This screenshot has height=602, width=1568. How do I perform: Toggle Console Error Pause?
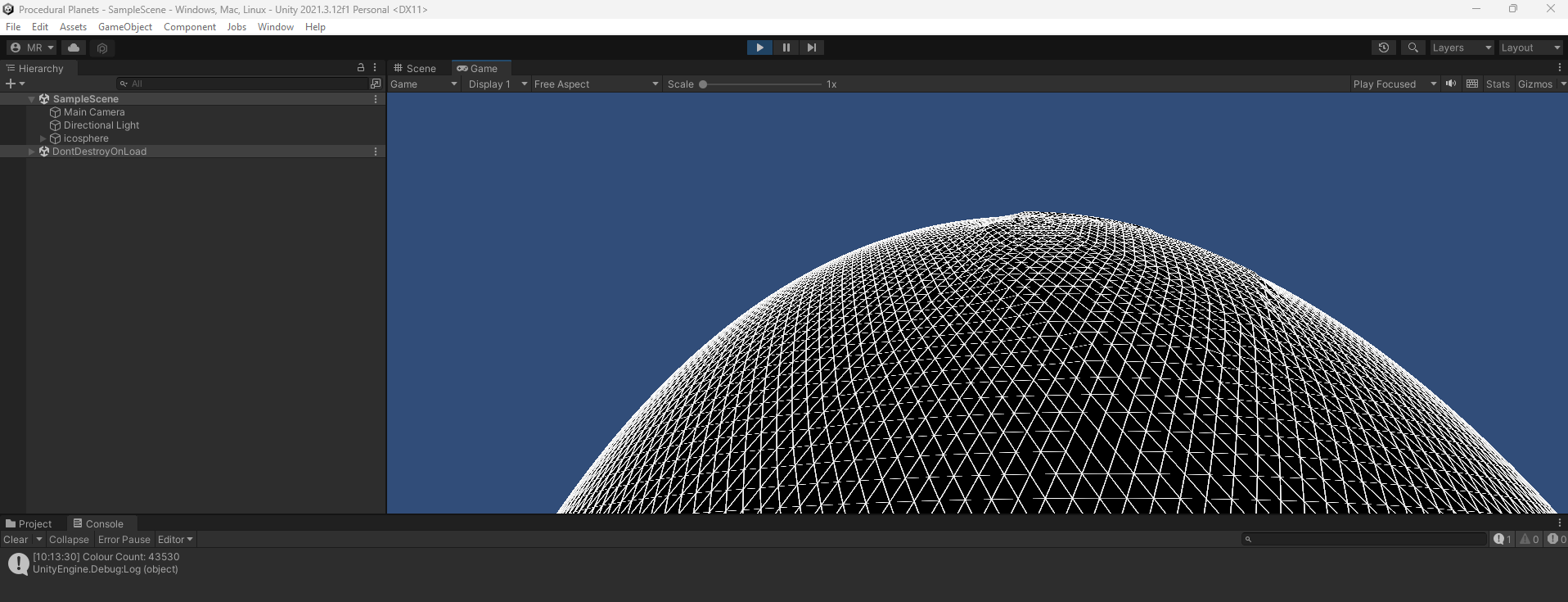[x=124, y=540]
